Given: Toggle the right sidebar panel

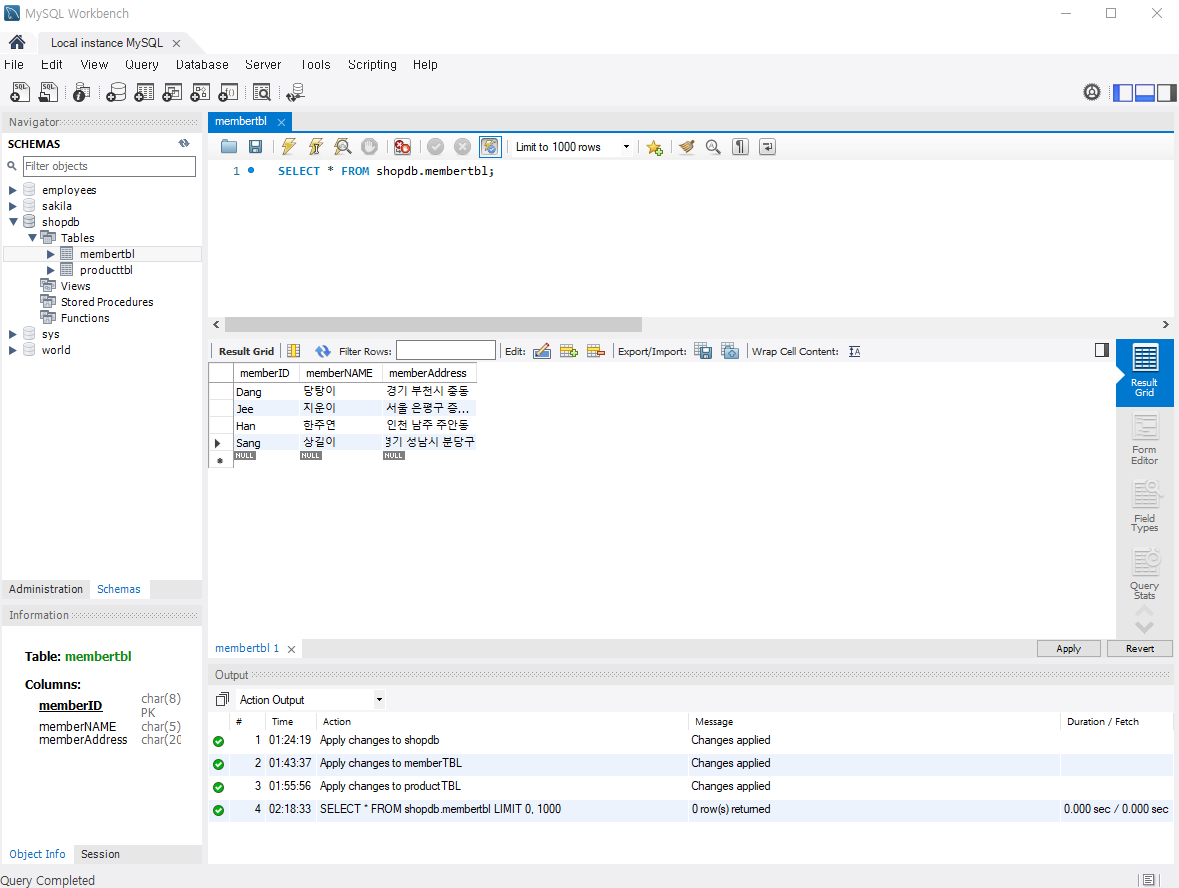Looking at the screenshot, I should pos(1166,92).
